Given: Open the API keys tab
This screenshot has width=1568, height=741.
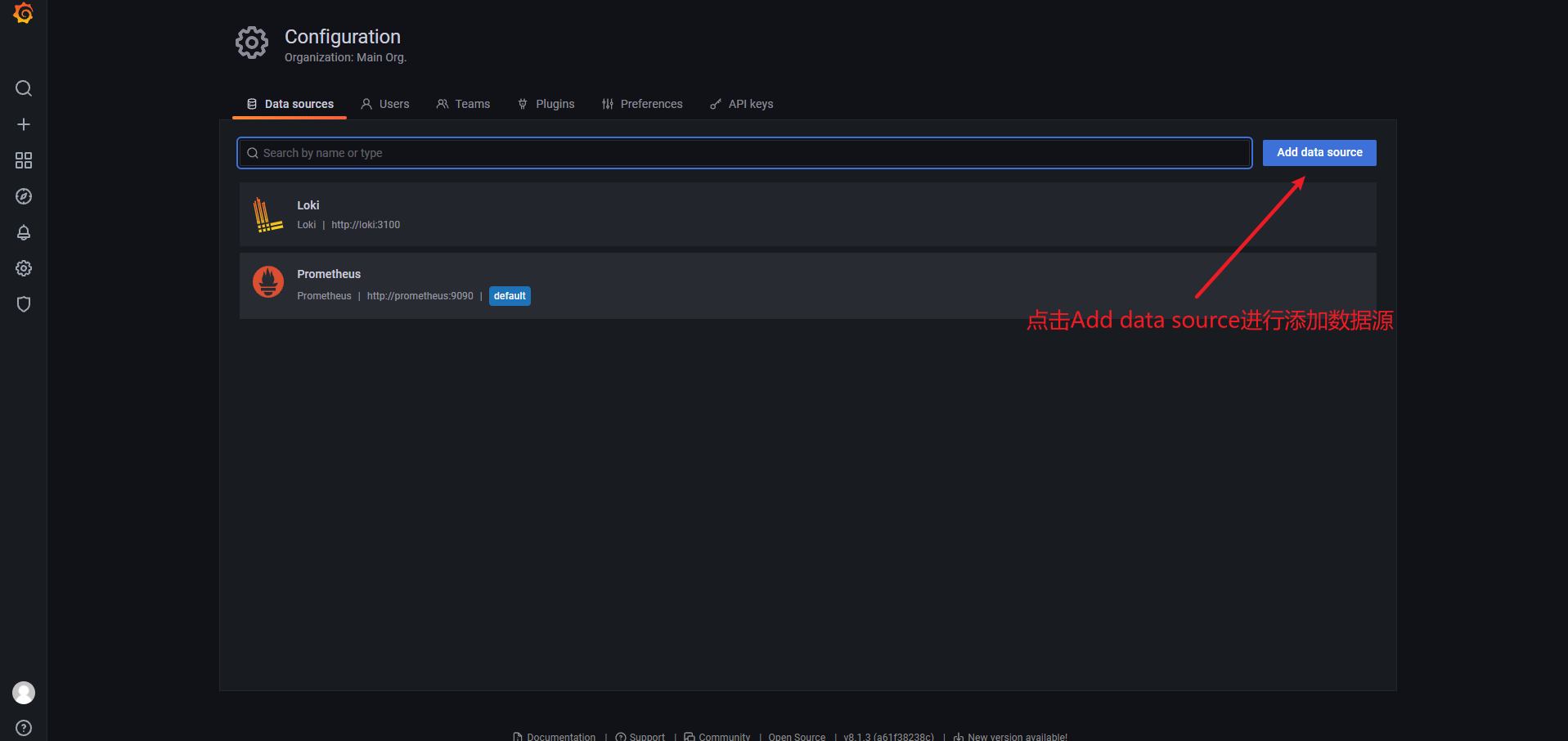Looking at the screenshot, I should point(741,104).
